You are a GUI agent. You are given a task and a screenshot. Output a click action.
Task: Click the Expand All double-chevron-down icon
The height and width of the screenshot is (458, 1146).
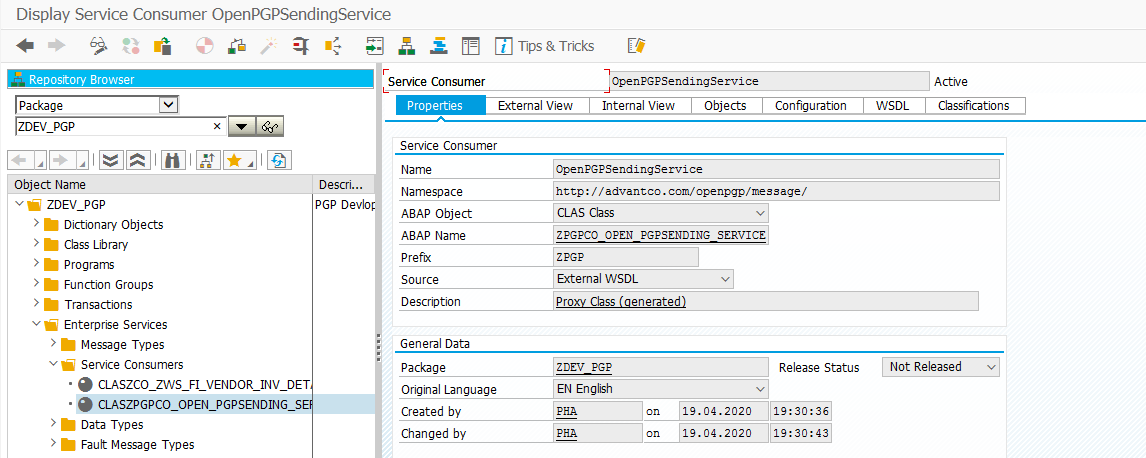click(111, 160)
